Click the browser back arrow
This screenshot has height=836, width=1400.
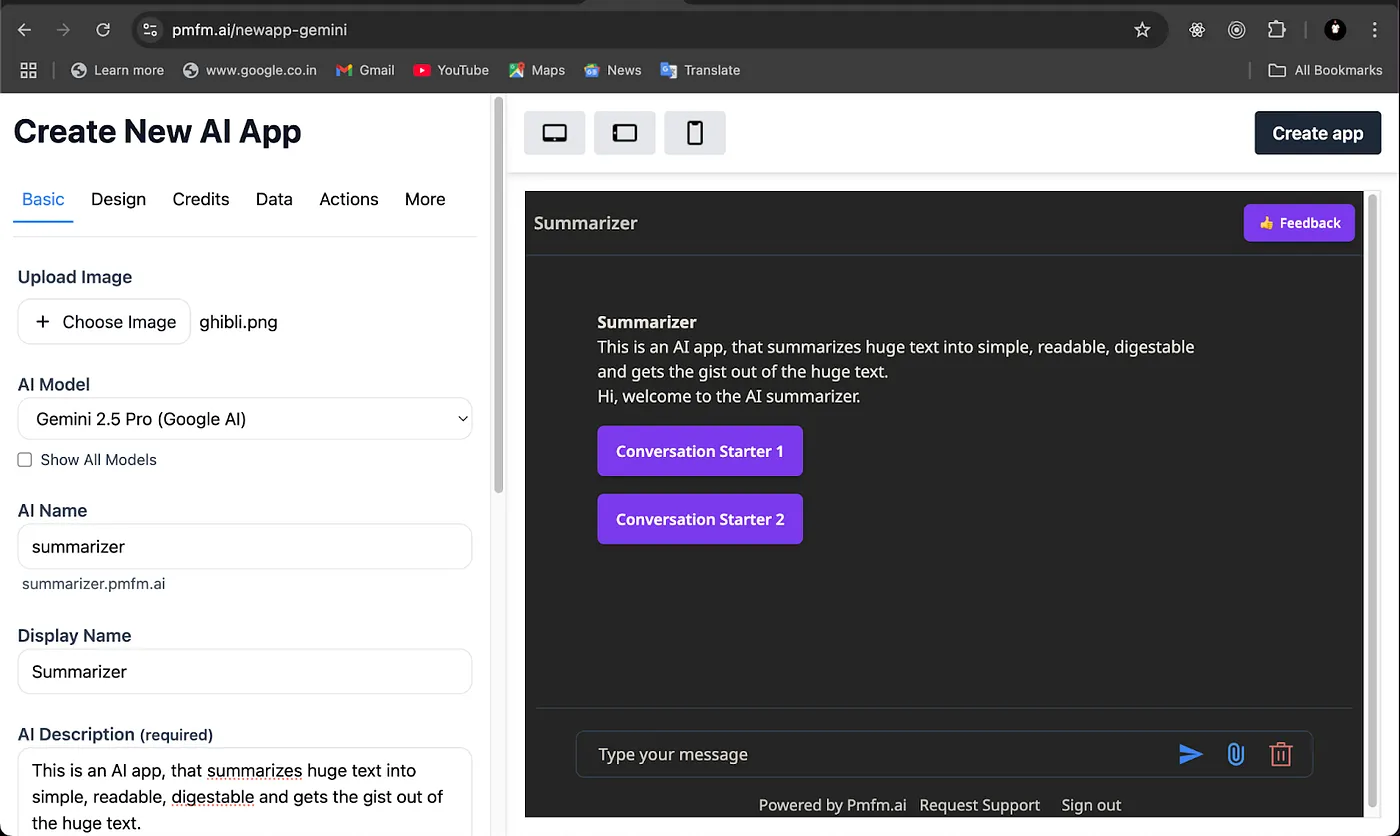click(x=24, y=30)
